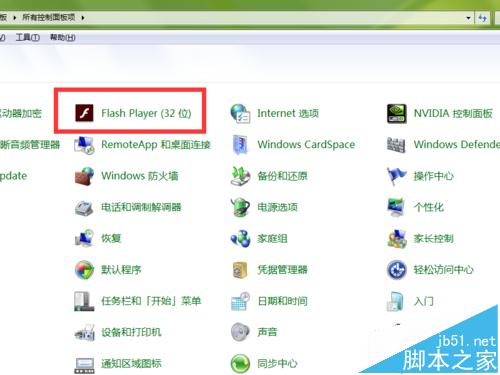
Task: Open the 备份和还原 icon
Action: (x=240, y=176)
